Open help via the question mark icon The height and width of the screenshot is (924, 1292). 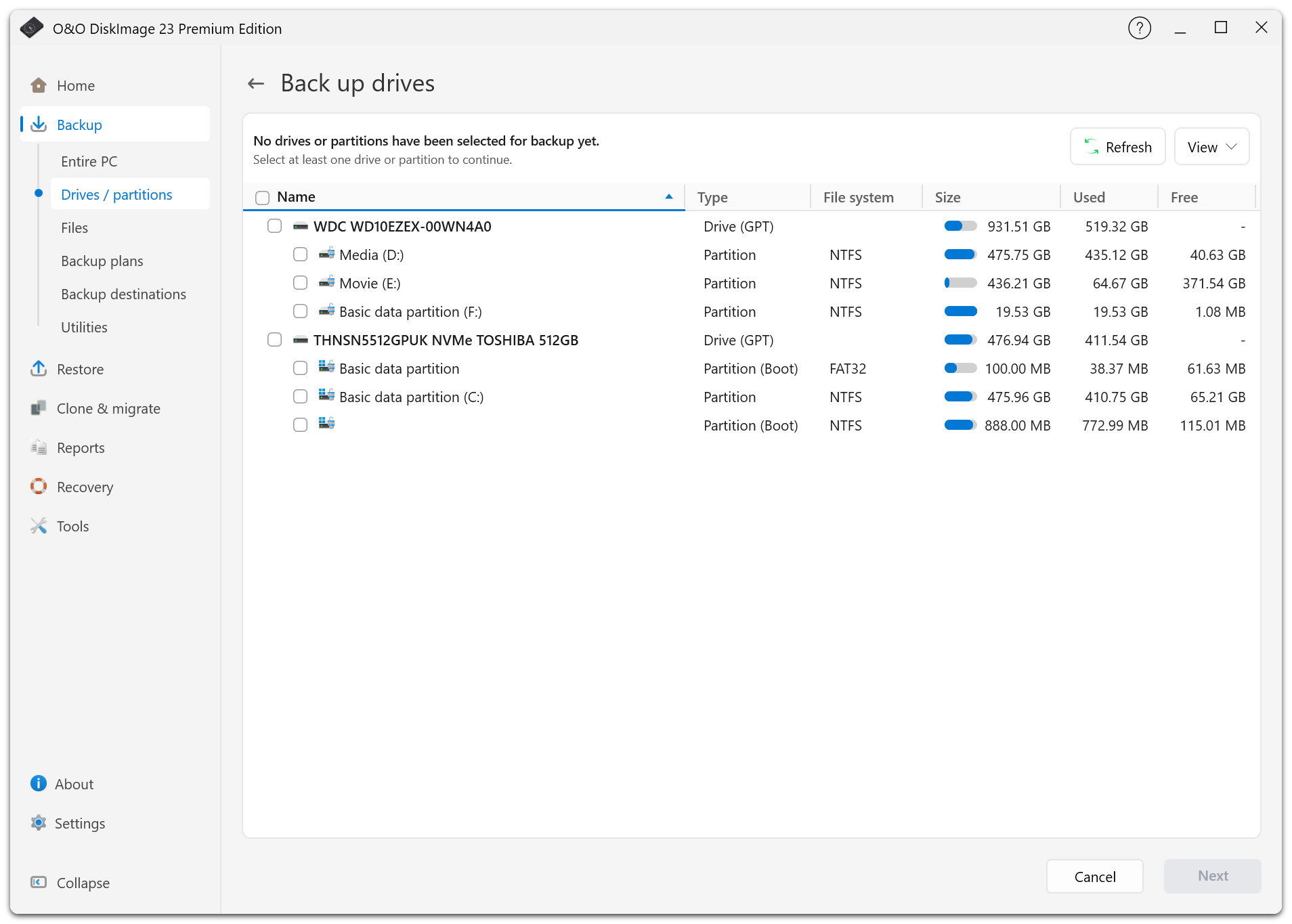pos(1140,28)
